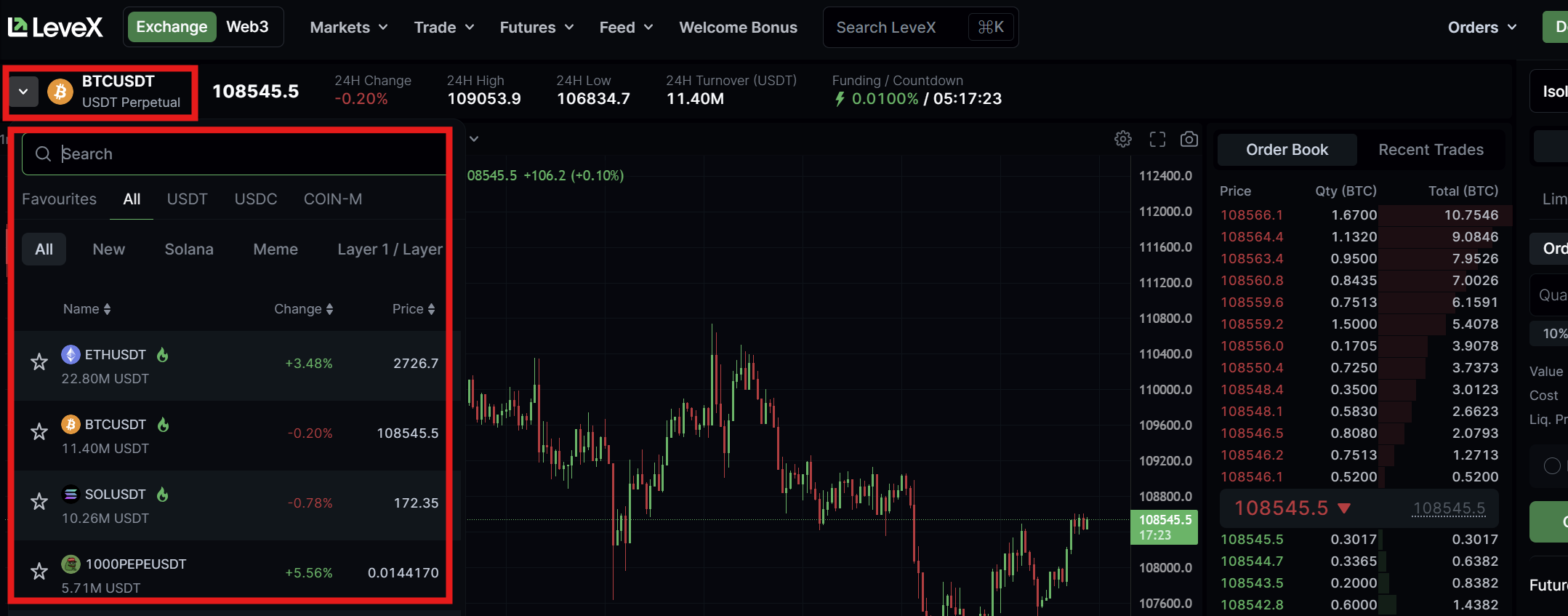Switch to Web3 mode
Screen dimensions: 1568x616
247,27
